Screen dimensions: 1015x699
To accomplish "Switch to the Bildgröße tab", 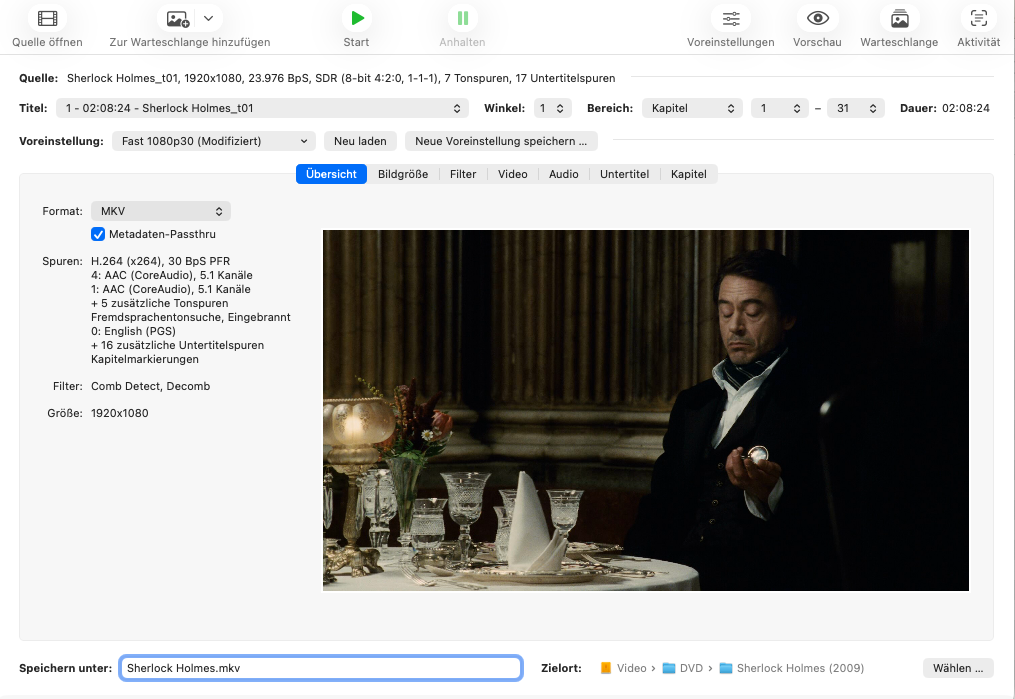I will 403,174.
